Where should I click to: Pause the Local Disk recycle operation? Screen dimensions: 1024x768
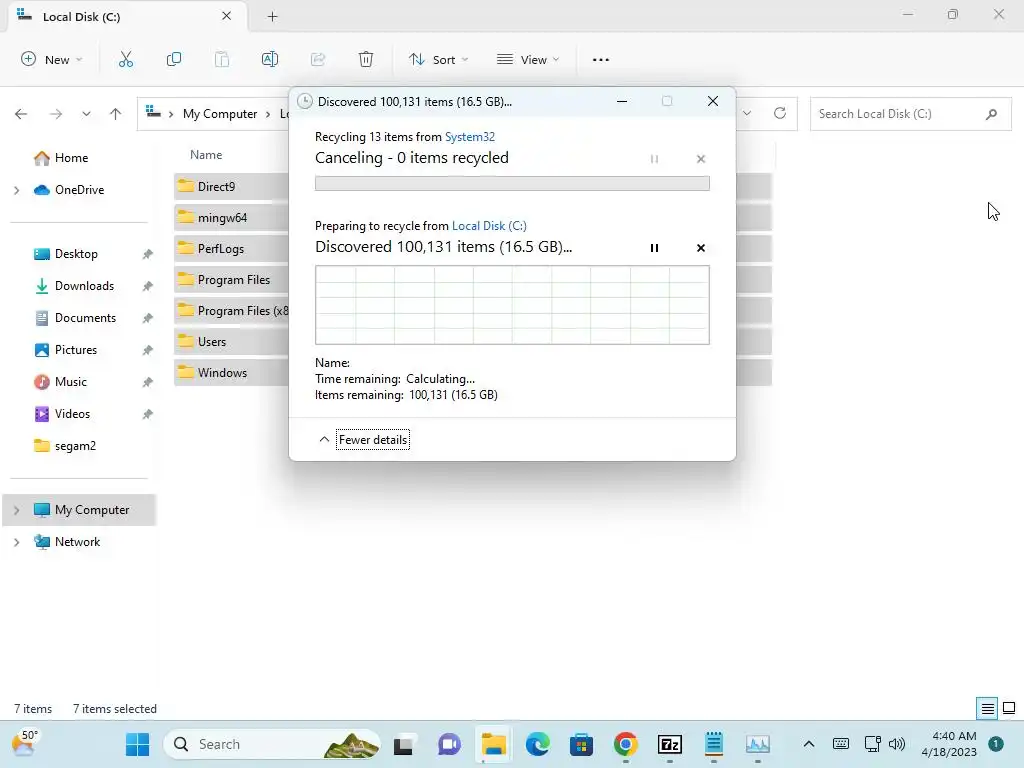pos(654,248)
